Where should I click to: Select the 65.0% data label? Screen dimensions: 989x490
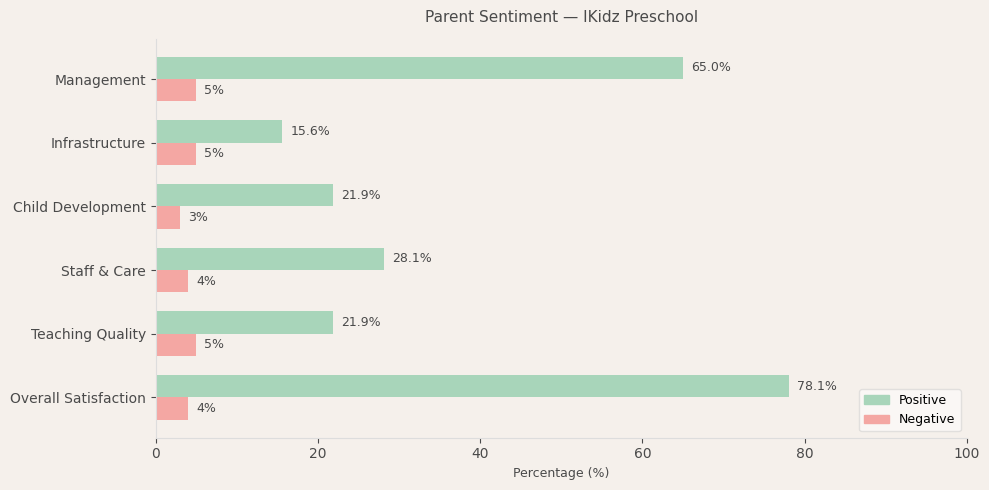pyautogui.click(x=711, y=68)
